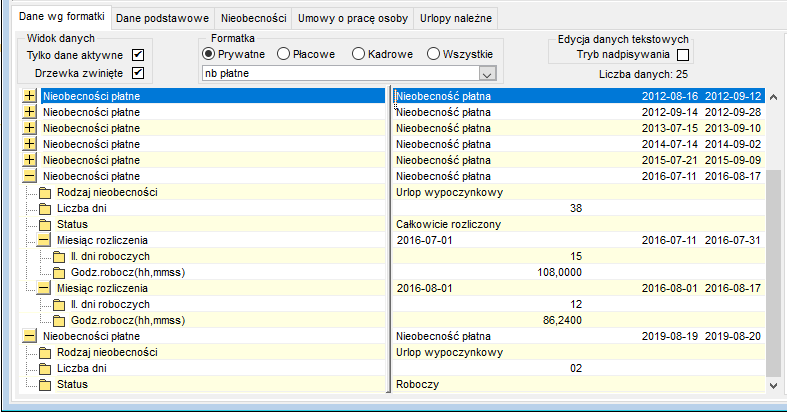787x413 pixels.
Task: Collapse the Miesiąc rozliczenia 2016-08-01 node
Action: 44,288
